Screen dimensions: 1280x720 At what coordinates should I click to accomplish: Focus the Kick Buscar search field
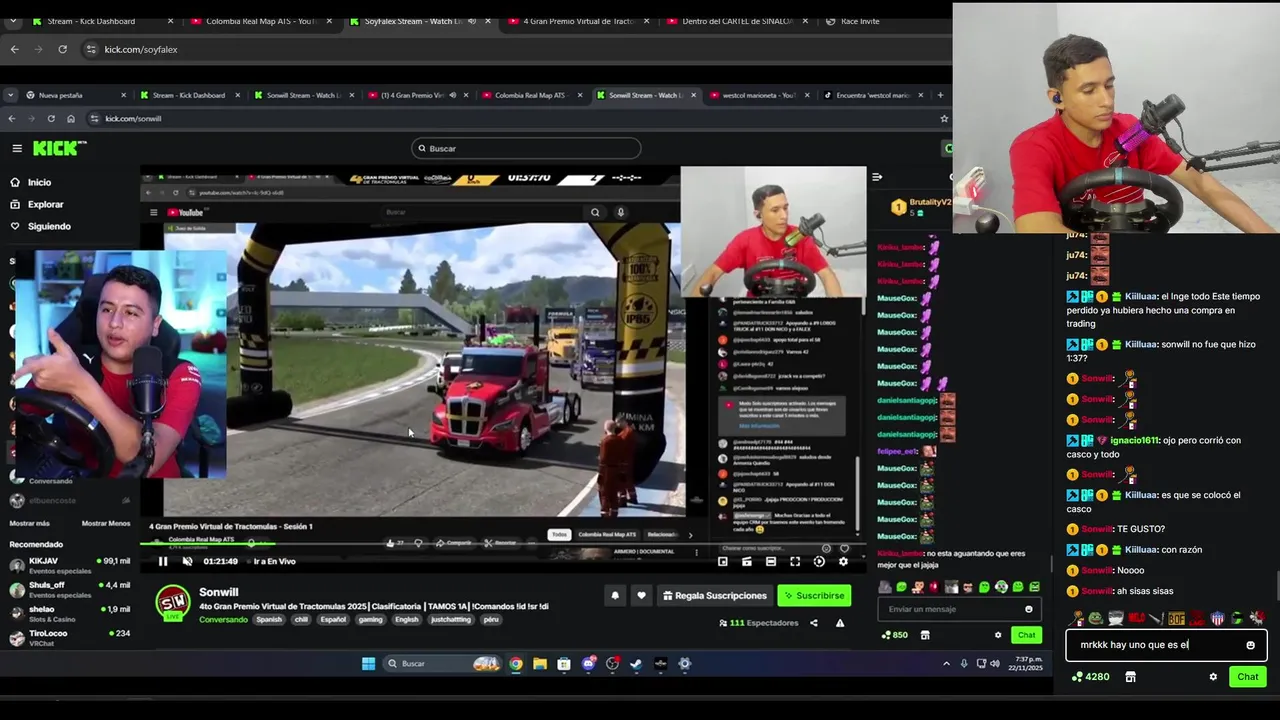click(x=526, y=148)
